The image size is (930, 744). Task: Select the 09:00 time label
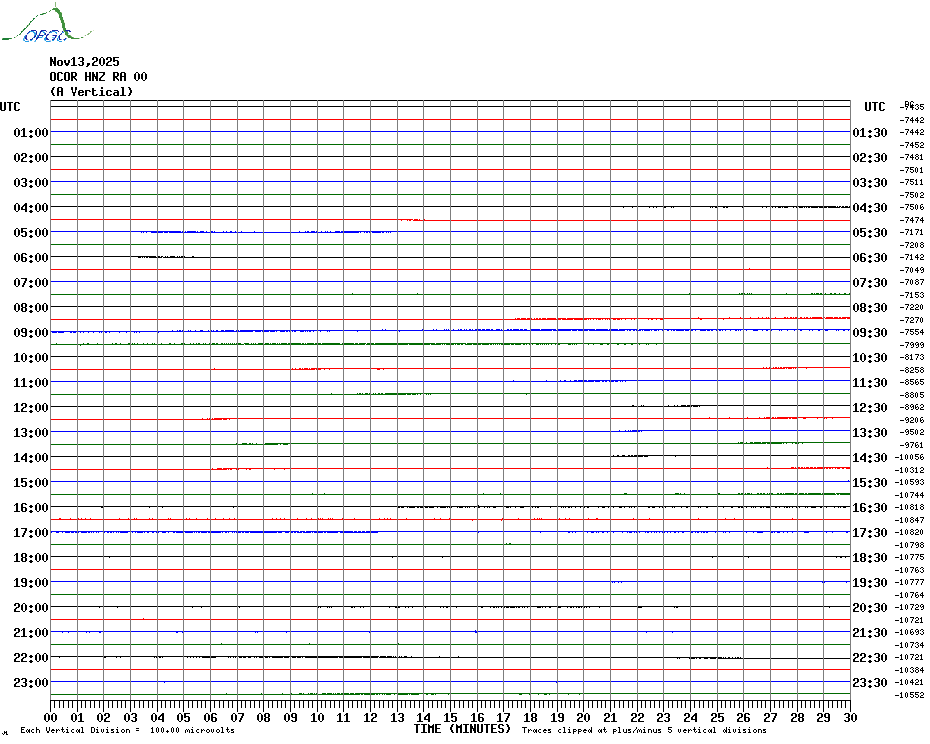click(31, 333)
